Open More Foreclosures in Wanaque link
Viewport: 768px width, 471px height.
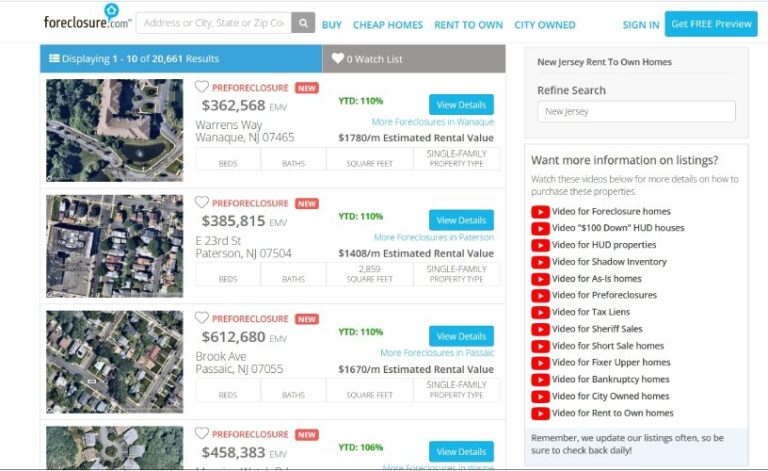(432, 122)
